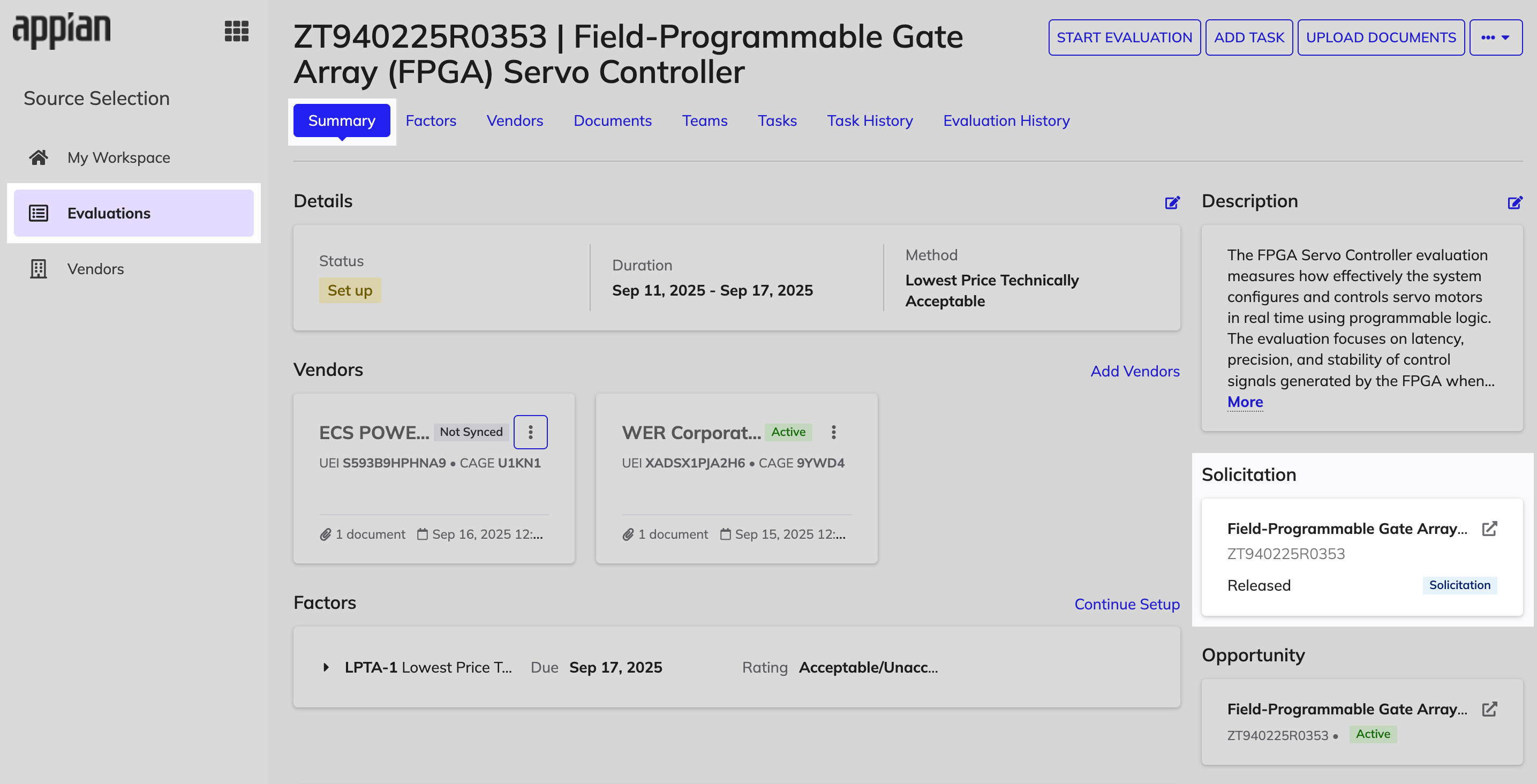Viewport: 1537px width, 784px height.
Task: Open Opportunity Field-Programmable Gate Array title
Action: tap(1347, 709)
